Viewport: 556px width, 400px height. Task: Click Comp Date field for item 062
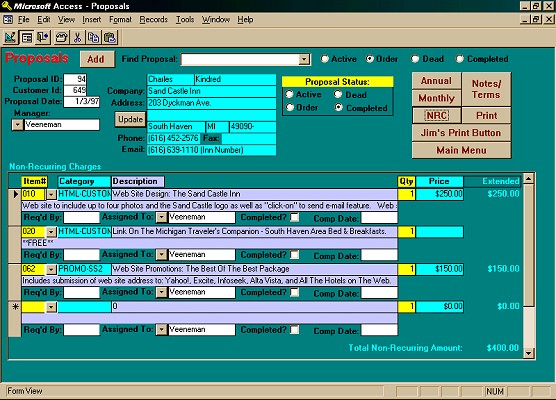379,293
